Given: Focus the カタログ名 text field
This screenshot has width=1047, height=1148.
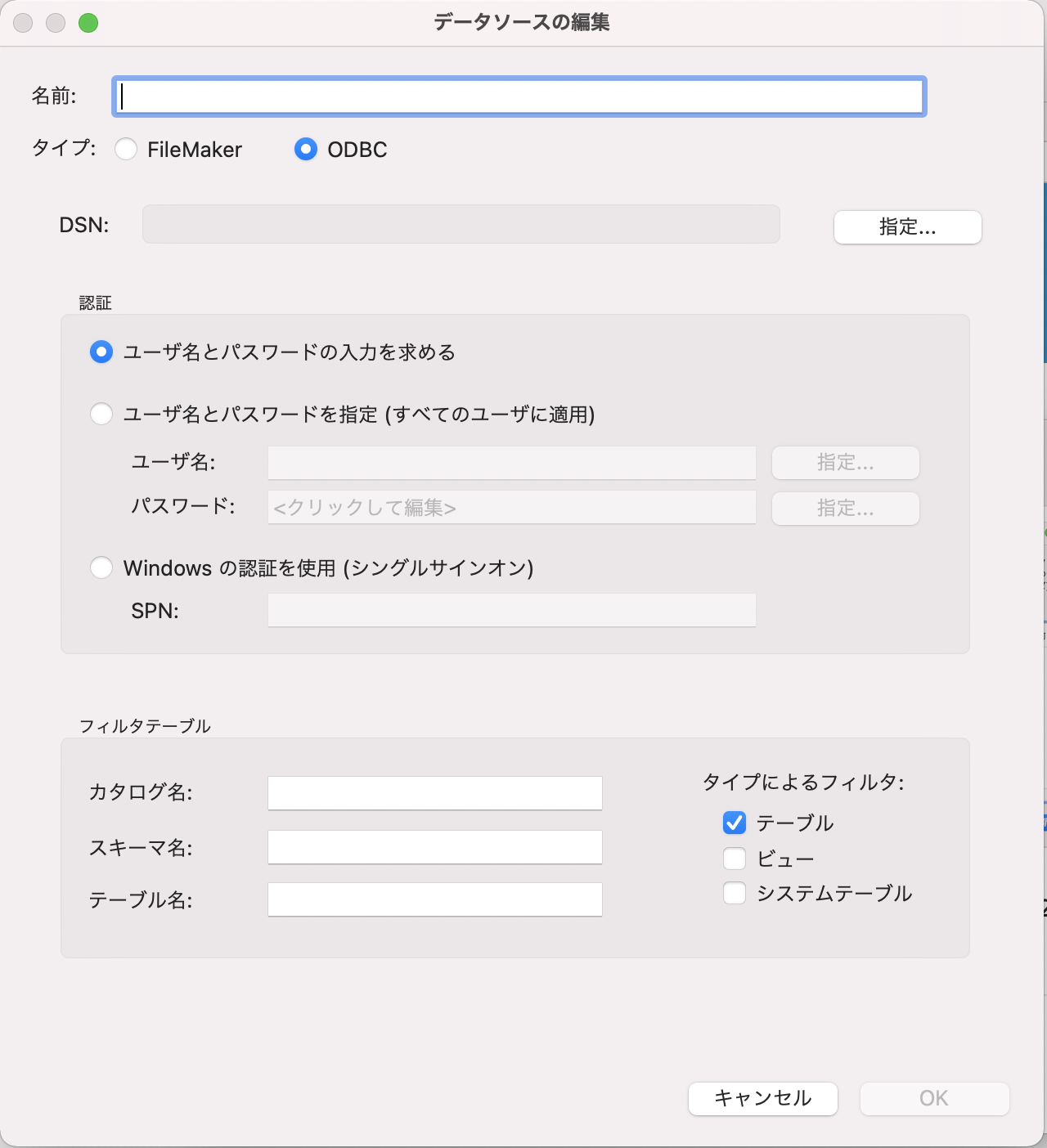Looking at the screenshot, I should point(434,793).
